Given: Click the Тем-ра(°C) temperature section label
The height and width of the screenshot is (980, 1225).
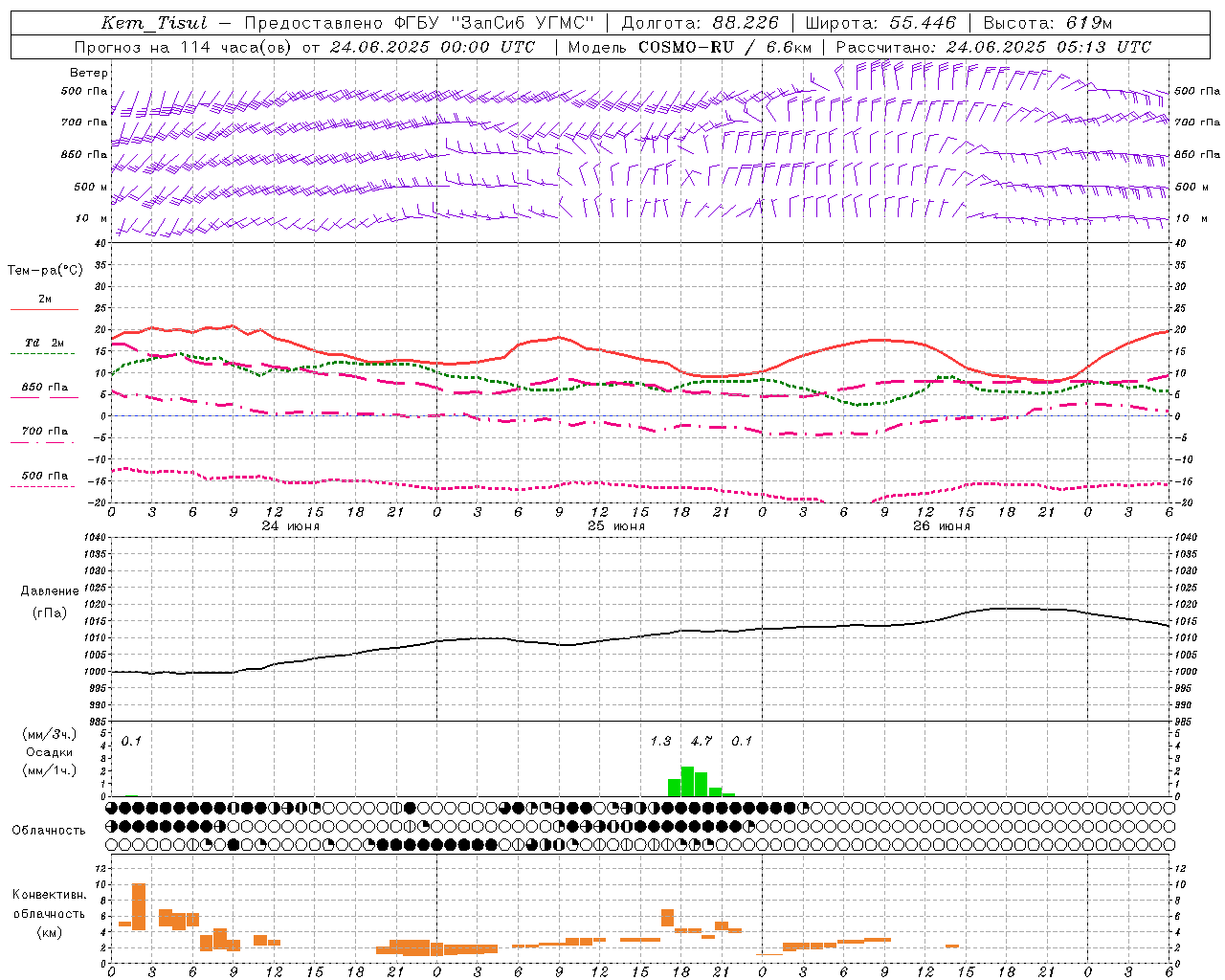Looking at the screenshot, I should (x=45, y=271).
